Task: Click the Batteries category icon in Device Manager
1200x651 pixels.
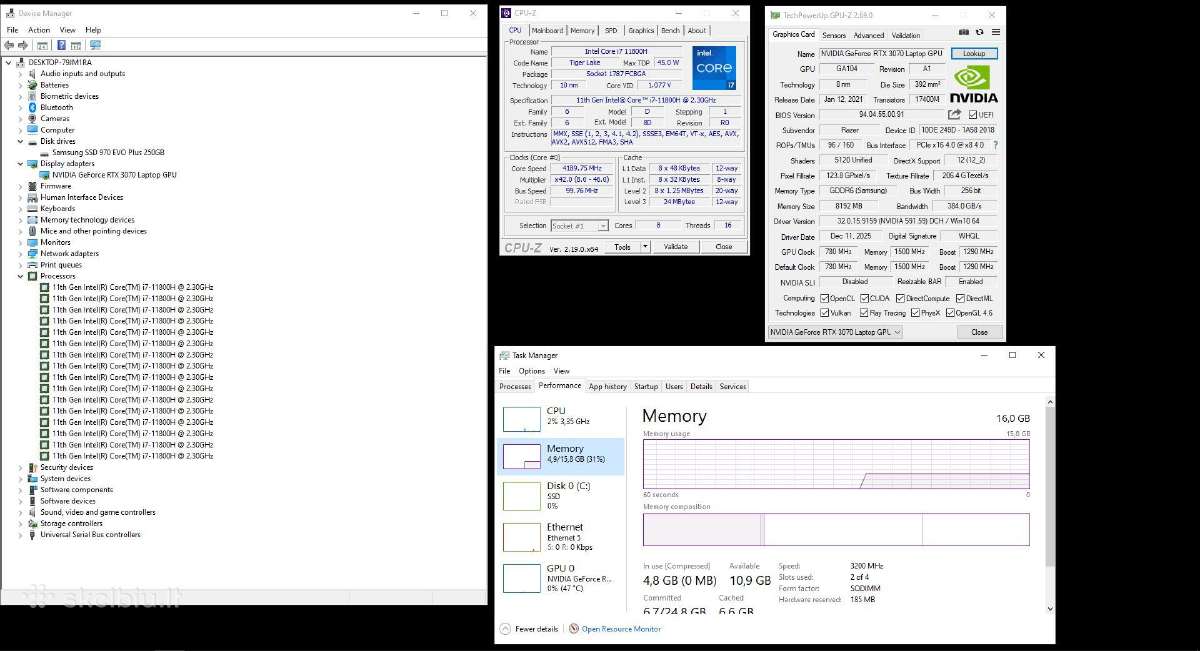Action: [x=32, y=85]
